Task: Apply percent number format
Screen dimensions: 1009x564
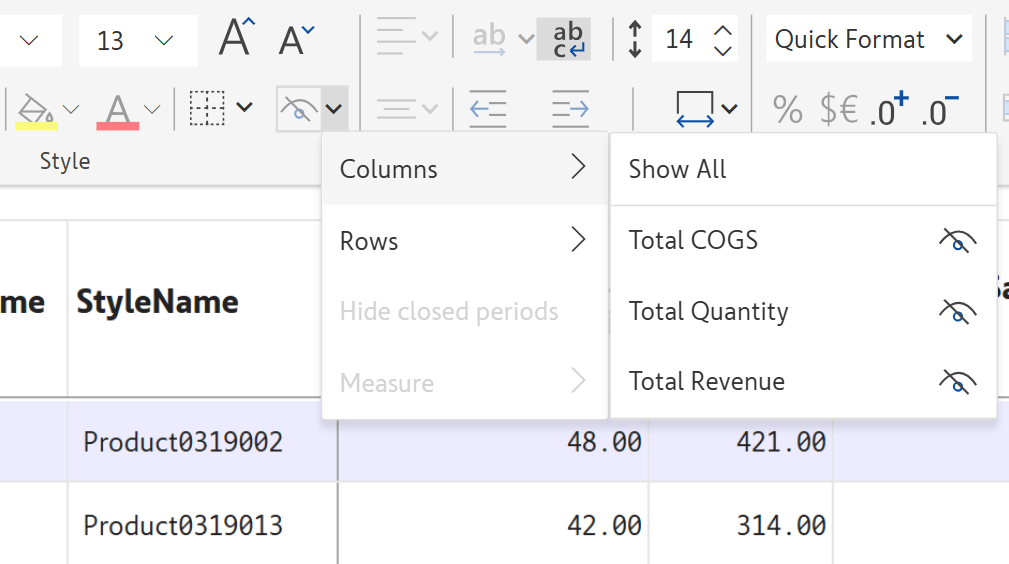Action: [x=788, y=109]
